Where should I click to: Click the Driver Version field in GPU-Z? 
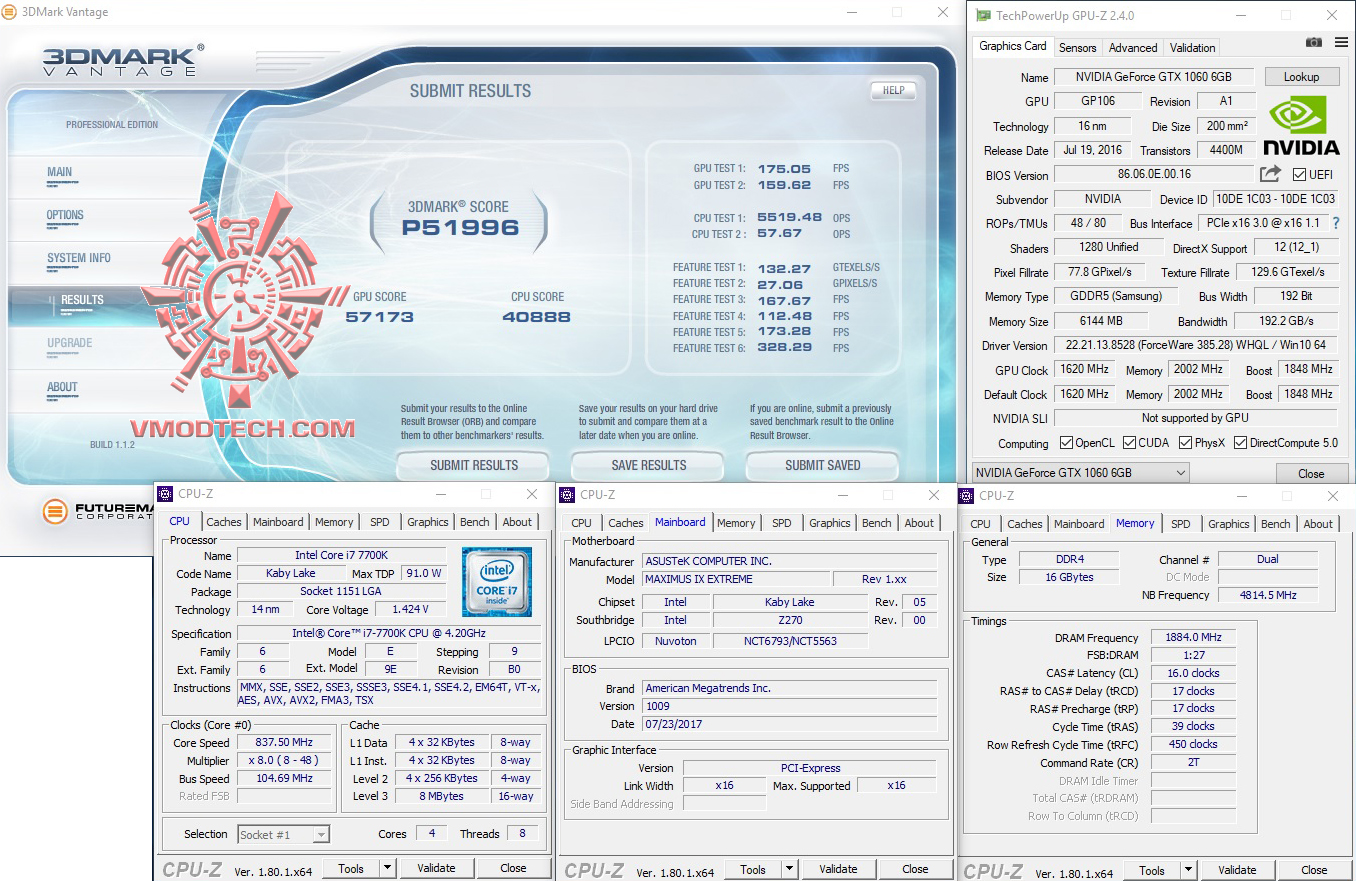(x=1193, y=345)
